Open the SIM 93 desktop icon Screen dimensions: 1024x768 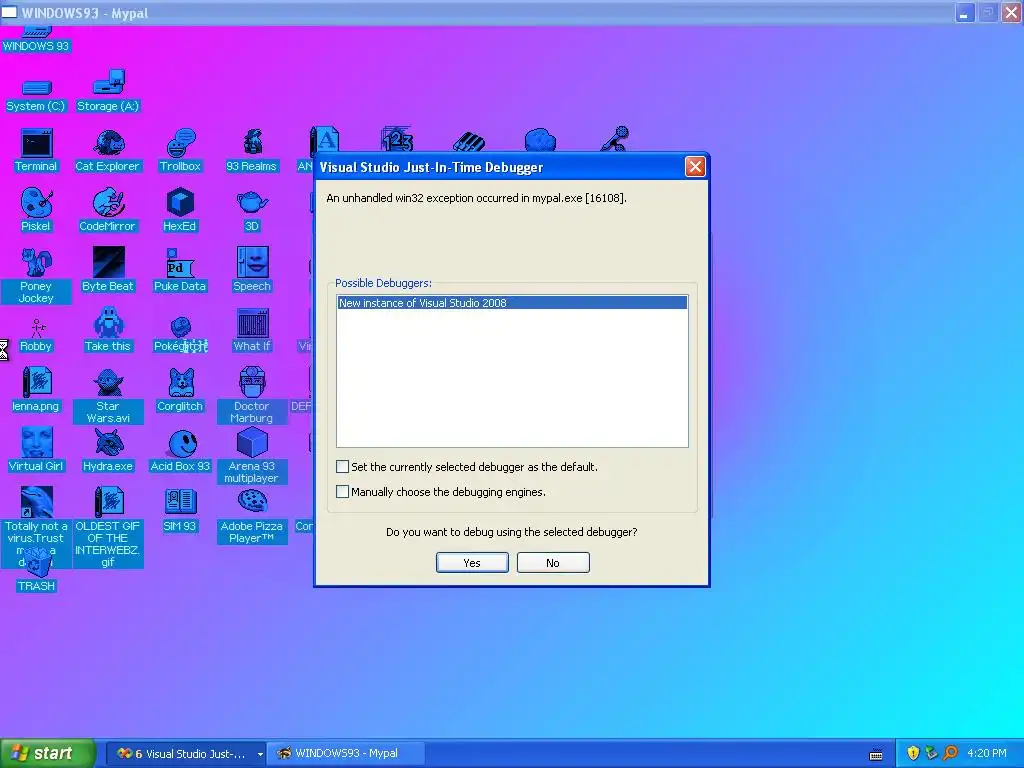point(180,510)
